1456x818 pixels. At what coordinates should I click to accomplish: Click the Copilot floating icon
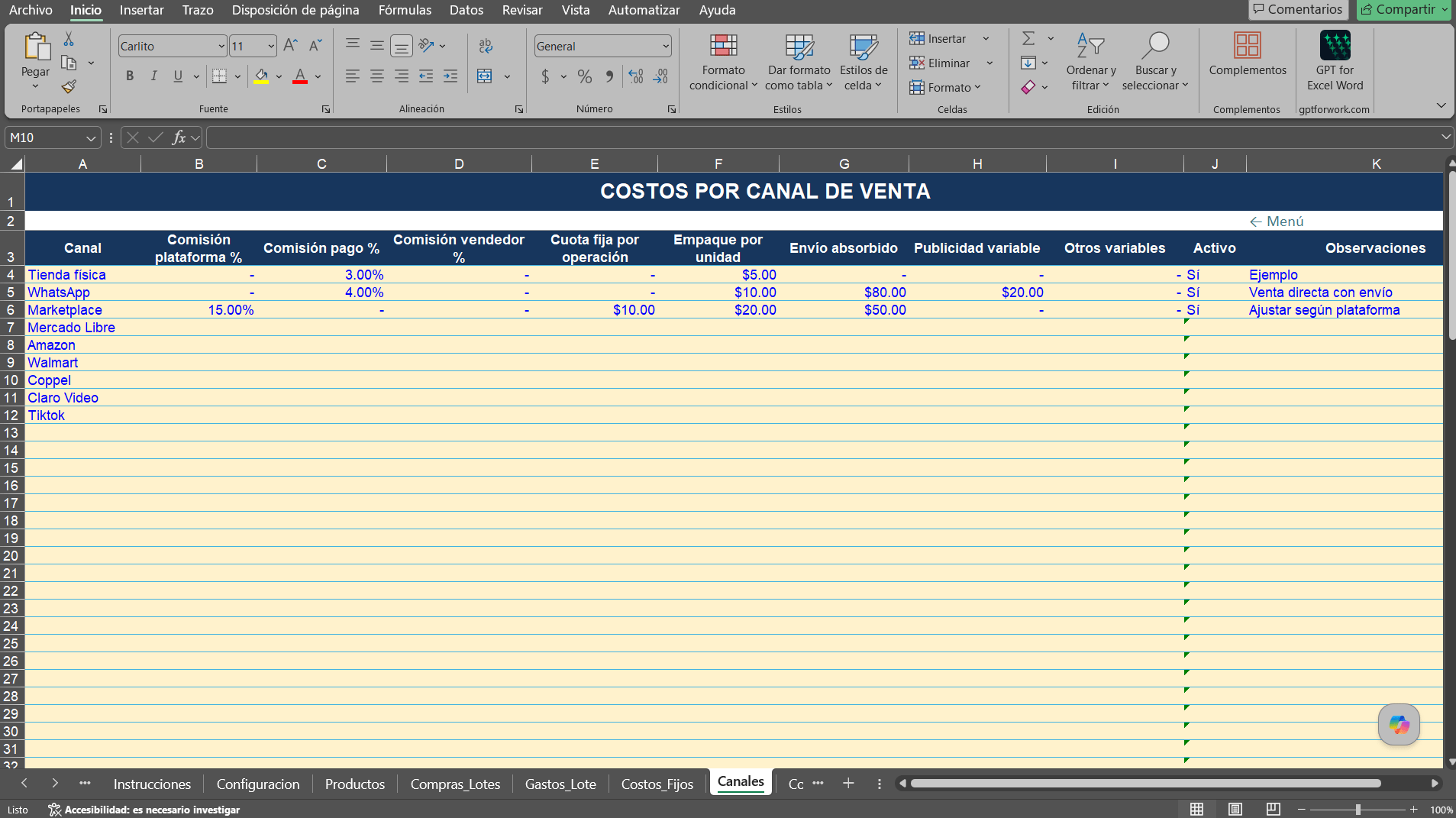[x=1399, y=724]
